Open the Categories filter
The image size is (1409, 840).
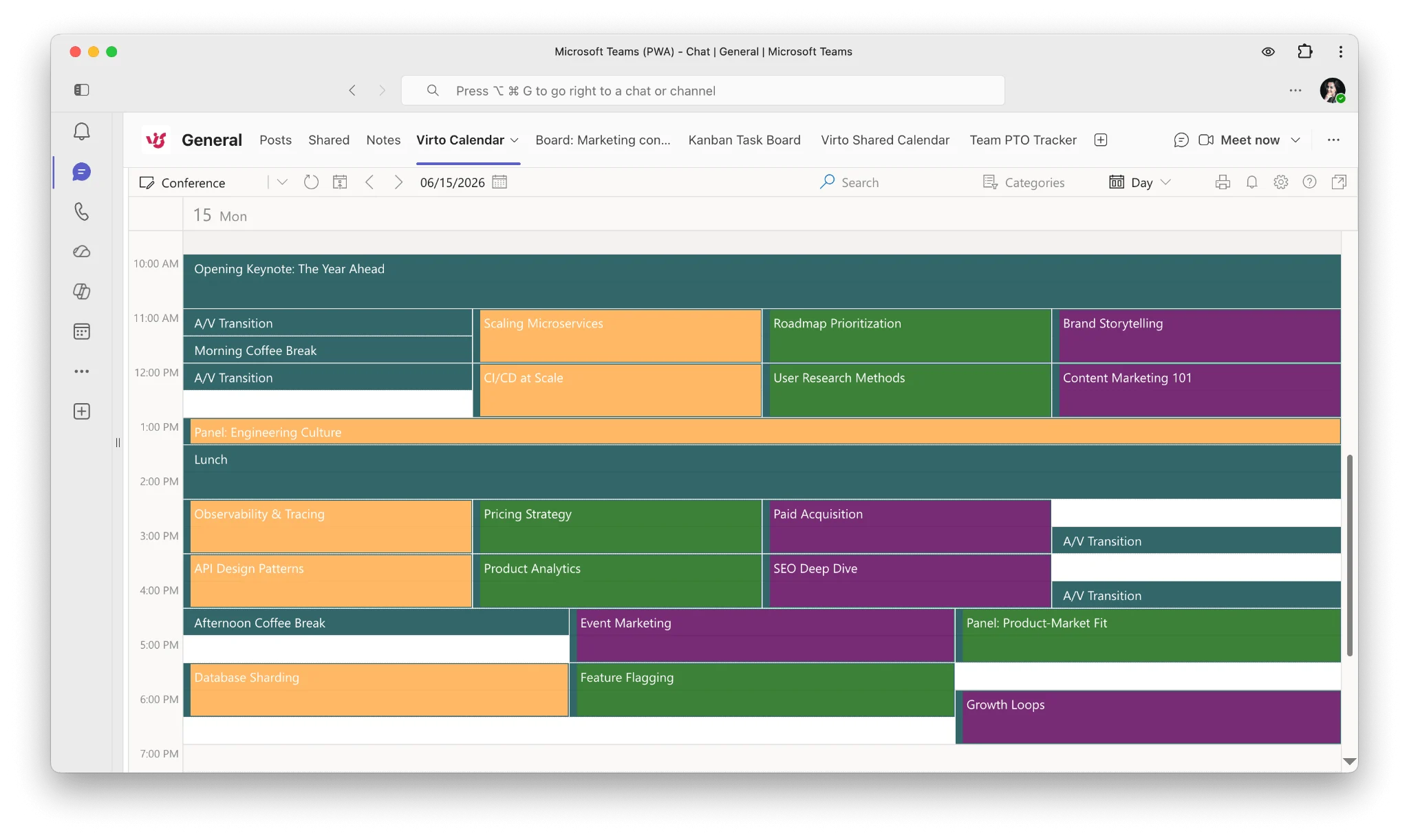(1024, 182)
